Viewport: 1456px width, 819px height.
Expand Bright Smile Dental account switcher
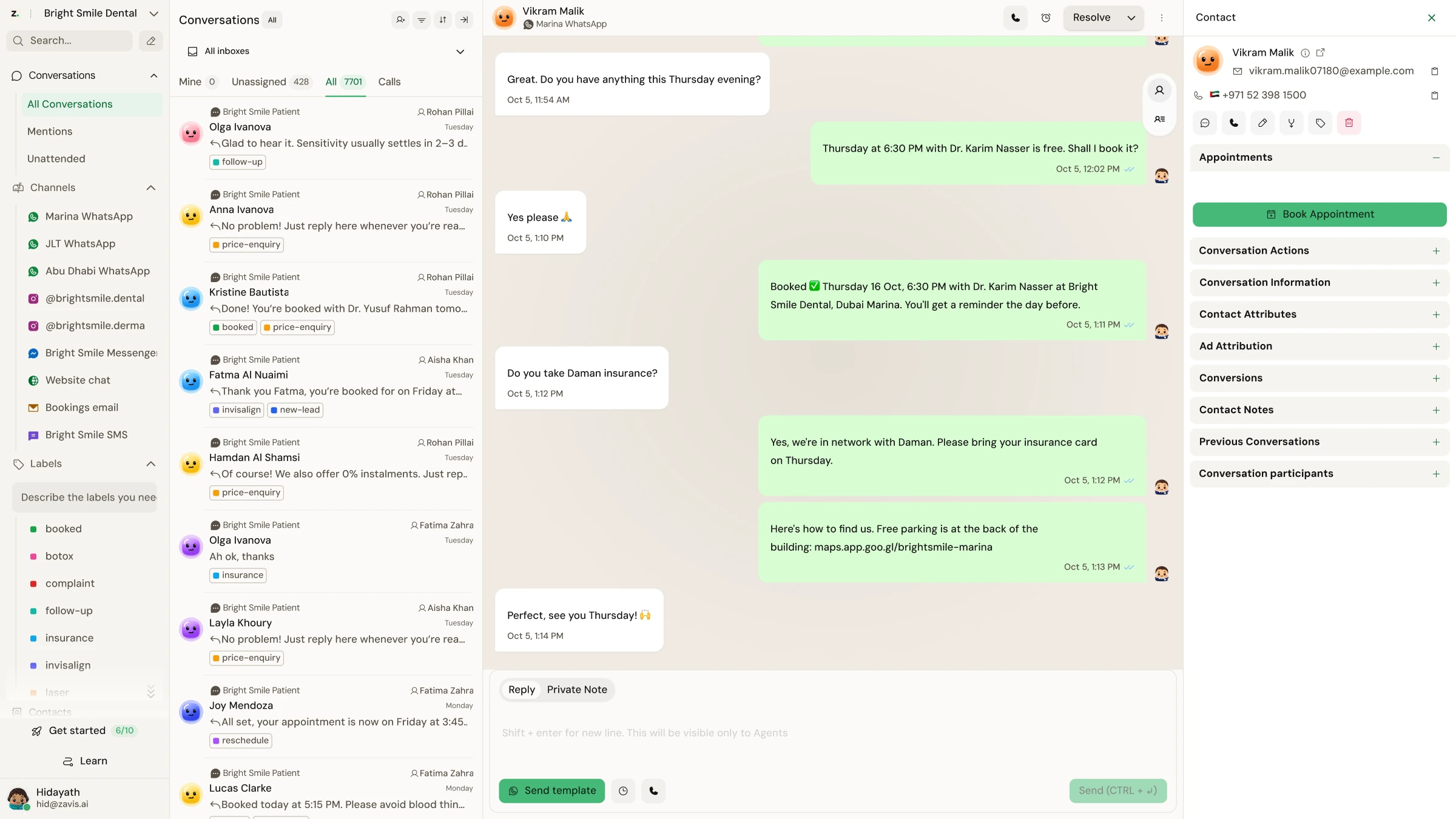tap(154, 13)
